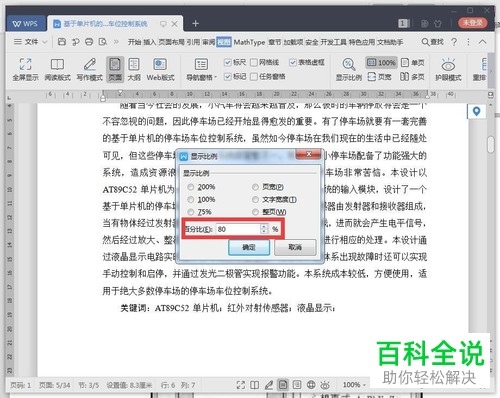Image resolution: width=500 pixels, height=398 pixels.
Task: Switch to 大纲 outline view
Action: pos(134,69)
